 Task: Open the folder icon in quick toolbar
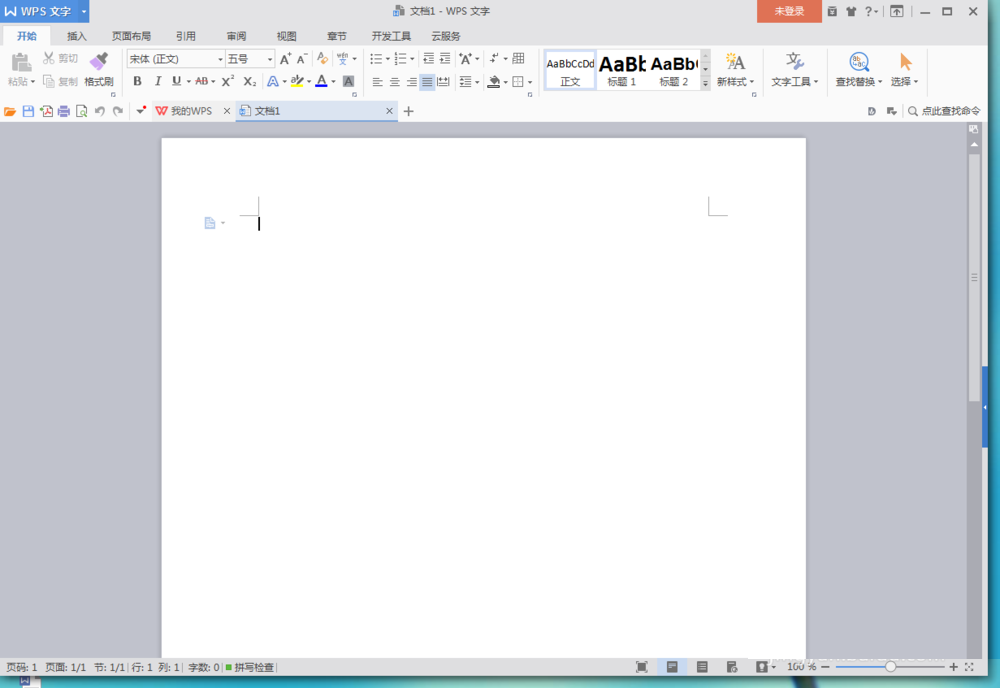pyautogui.click(x=10, y=111)
